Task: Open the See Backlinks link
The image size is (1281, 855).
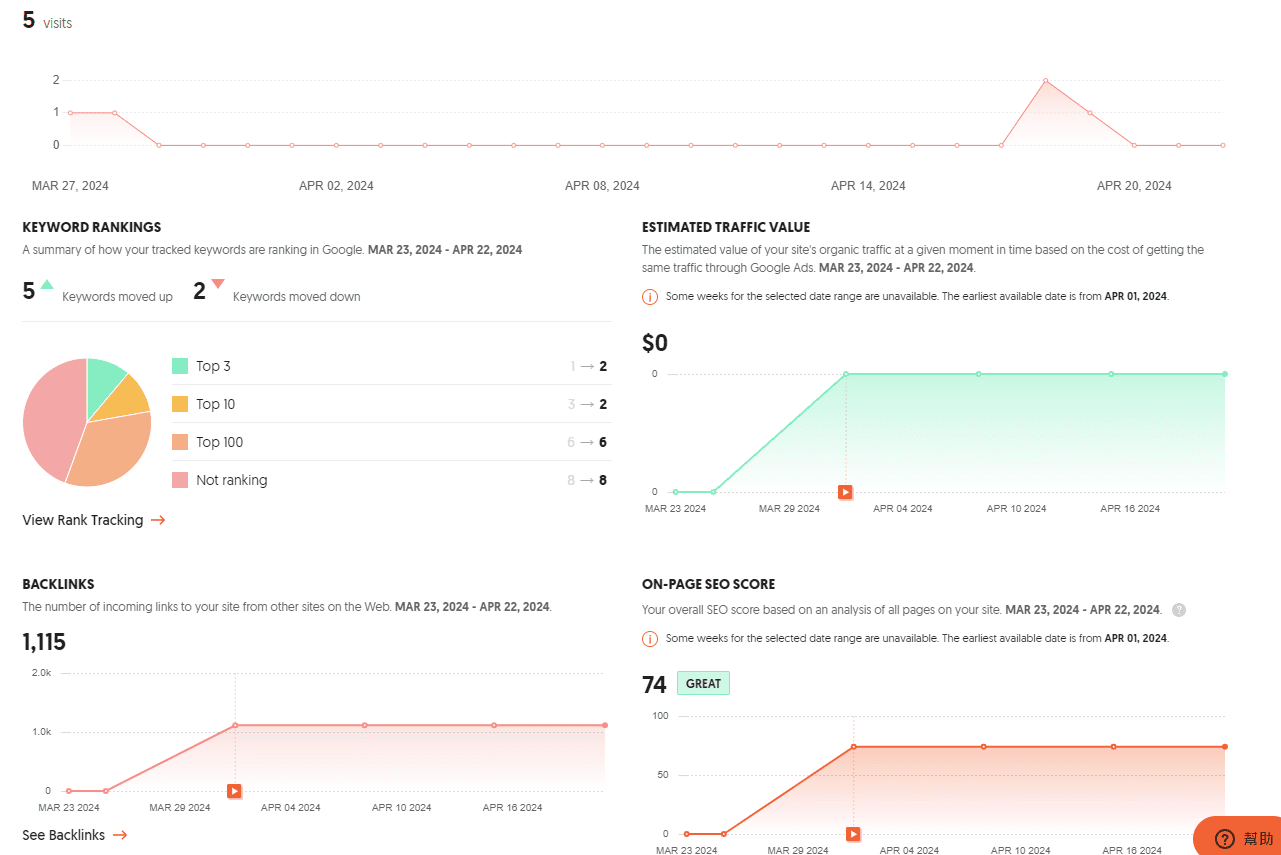Action: coord(74,835)
